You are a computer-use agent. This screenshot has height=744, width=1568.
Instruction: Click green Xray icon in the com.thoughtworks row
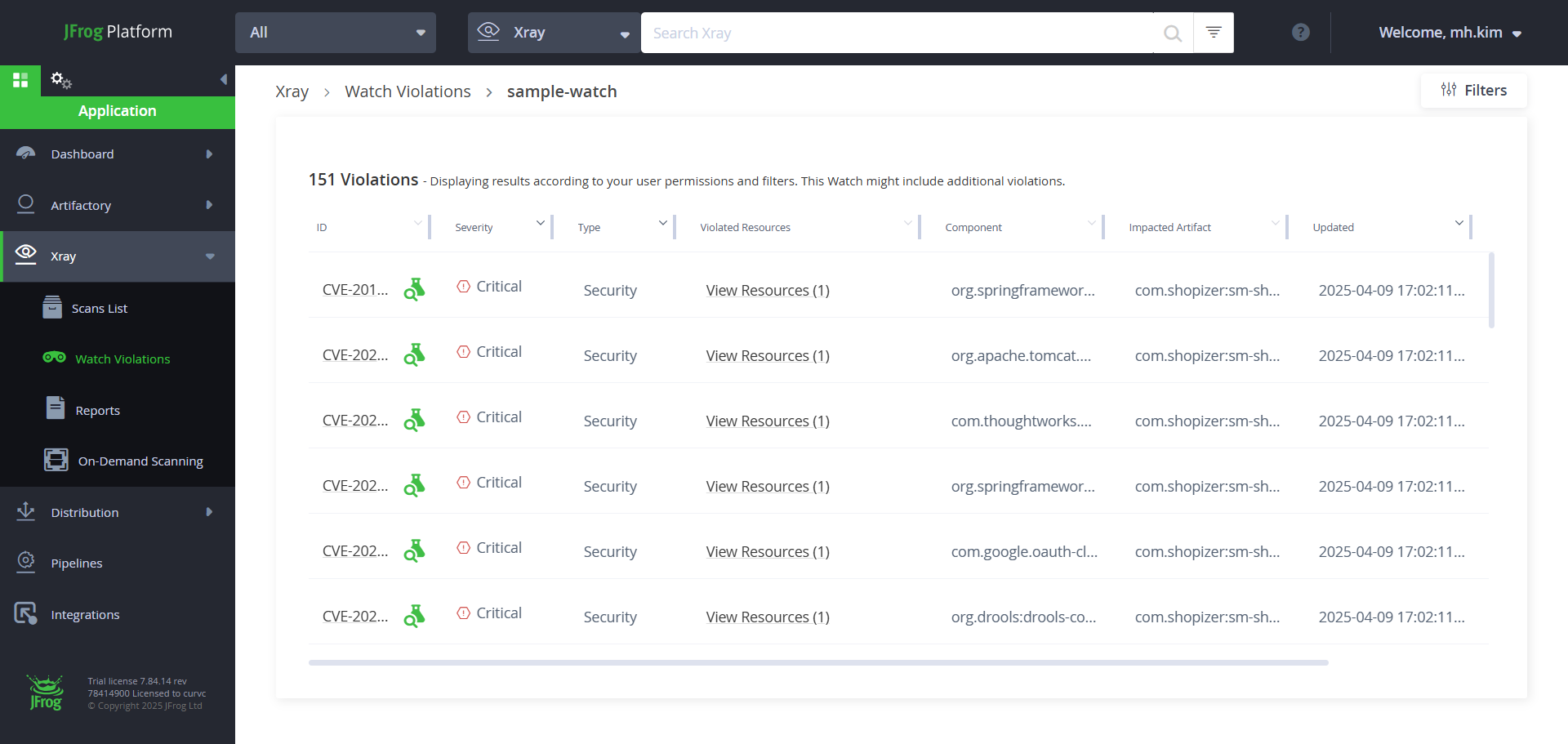coord(415,420)
